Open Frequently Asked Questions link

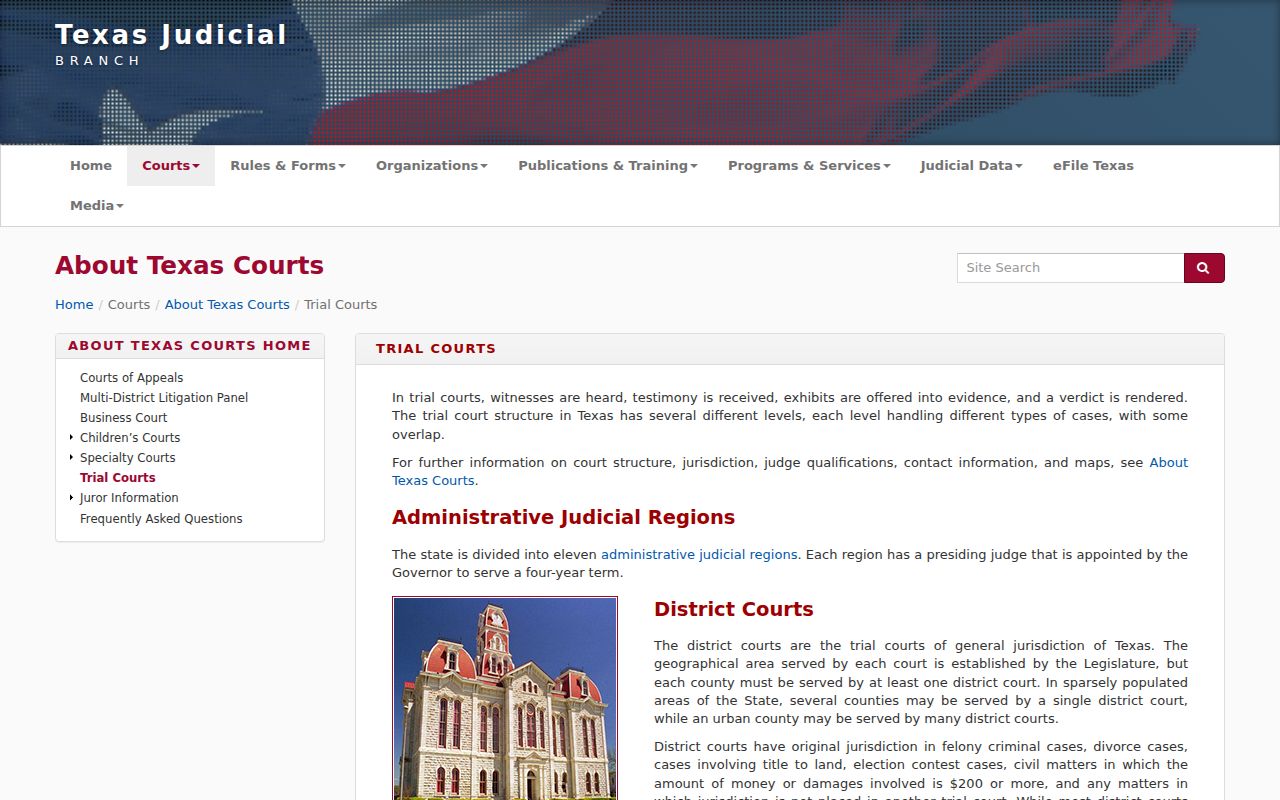pyautogui.click(x=161, y=519)
